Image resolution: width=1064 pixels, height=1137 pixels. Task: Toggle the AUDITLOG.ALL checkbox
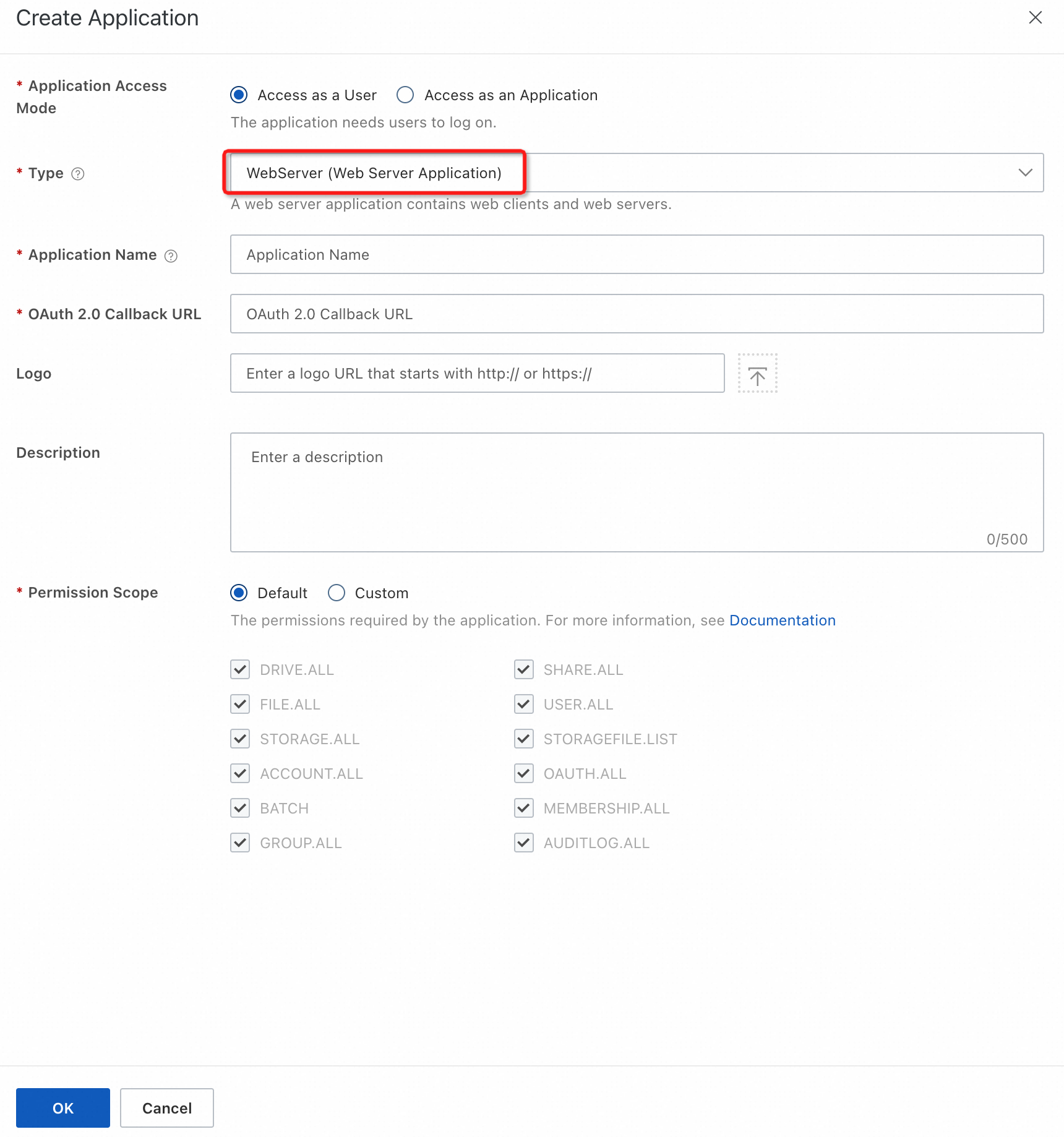524,843
